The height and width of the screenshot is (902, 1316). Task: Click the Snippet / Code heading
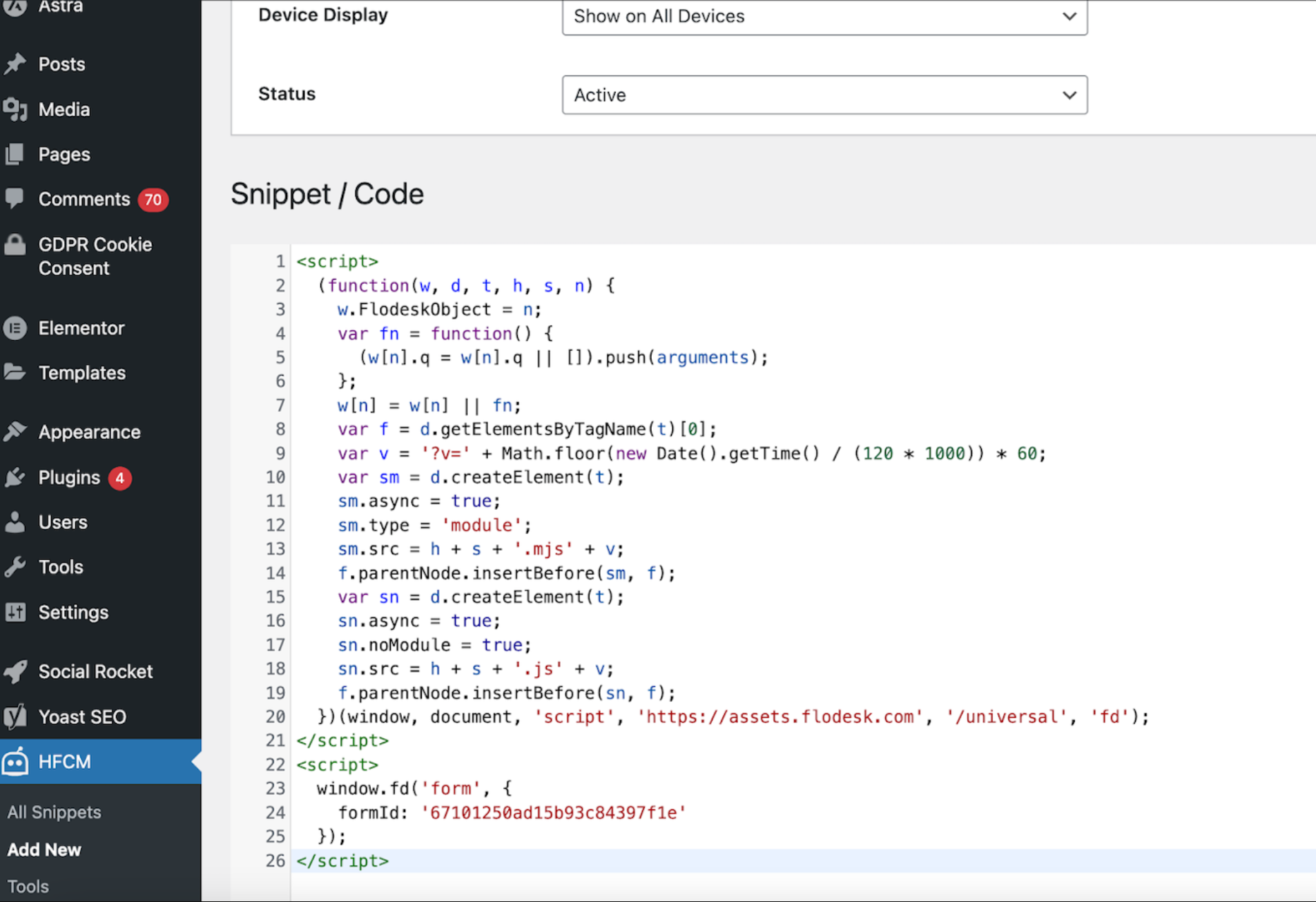click(x=327, y=194)
